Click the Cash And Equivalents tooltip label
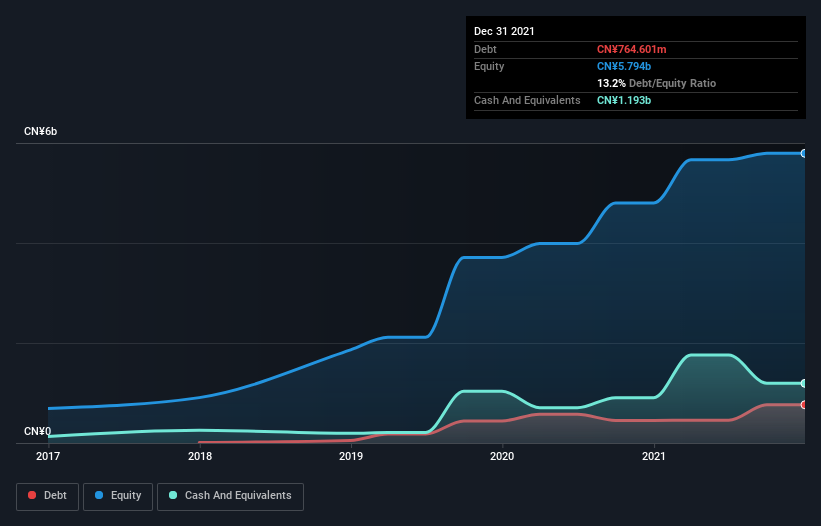Screen dimensions: 821x526 (x=527, y=100)
